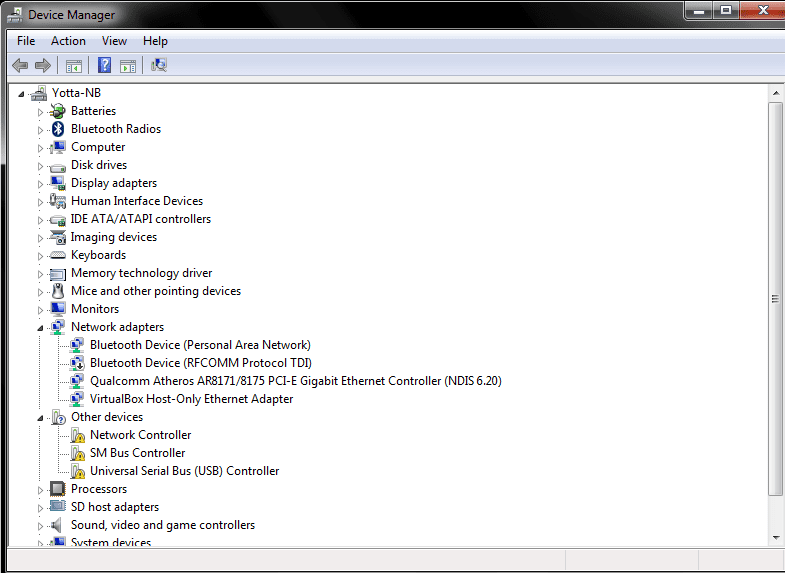The image size is (785, 573).
Task: Click the vertical scrollbar thumb
Action: [776, 299]
